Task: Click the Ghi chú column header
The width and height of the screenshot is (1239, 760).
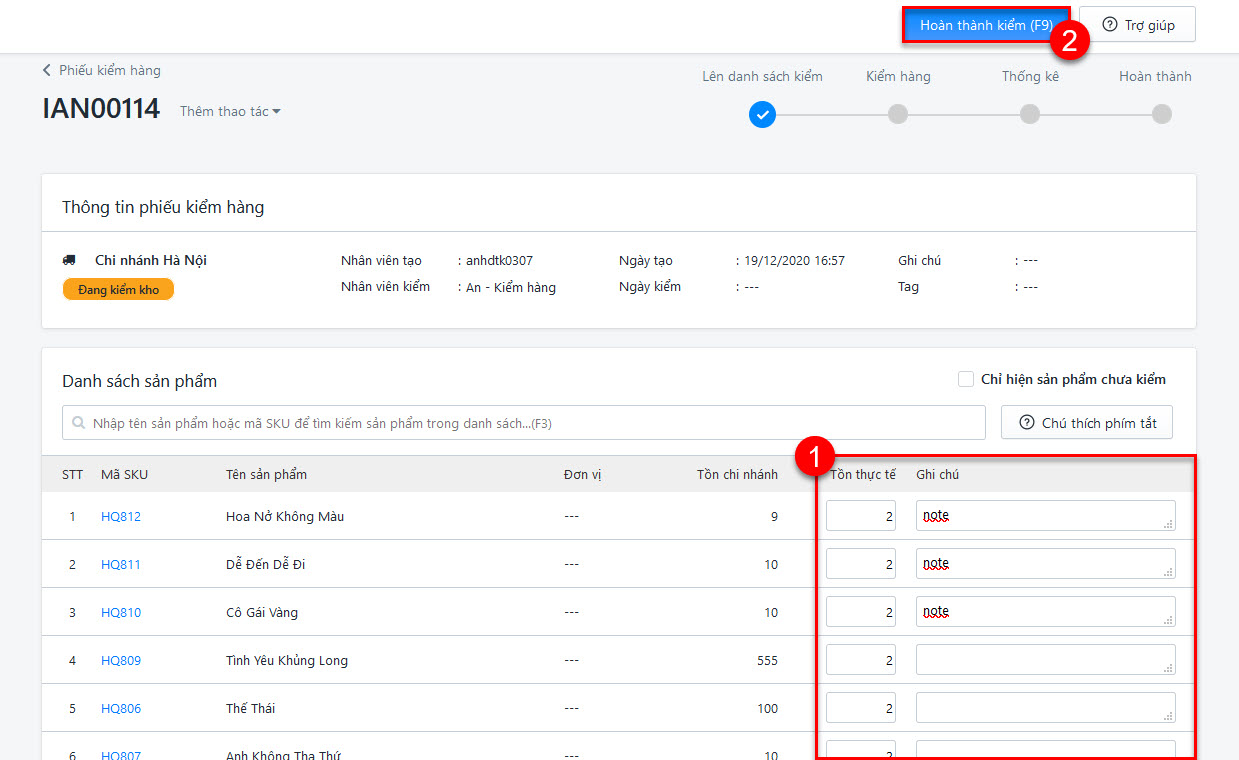Action: click(x=937, y=475)
